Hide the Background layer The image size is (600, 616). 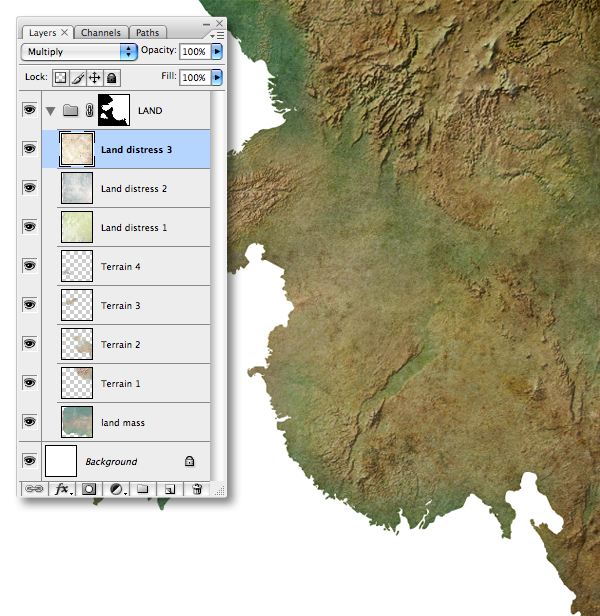(x=29, y=460)
